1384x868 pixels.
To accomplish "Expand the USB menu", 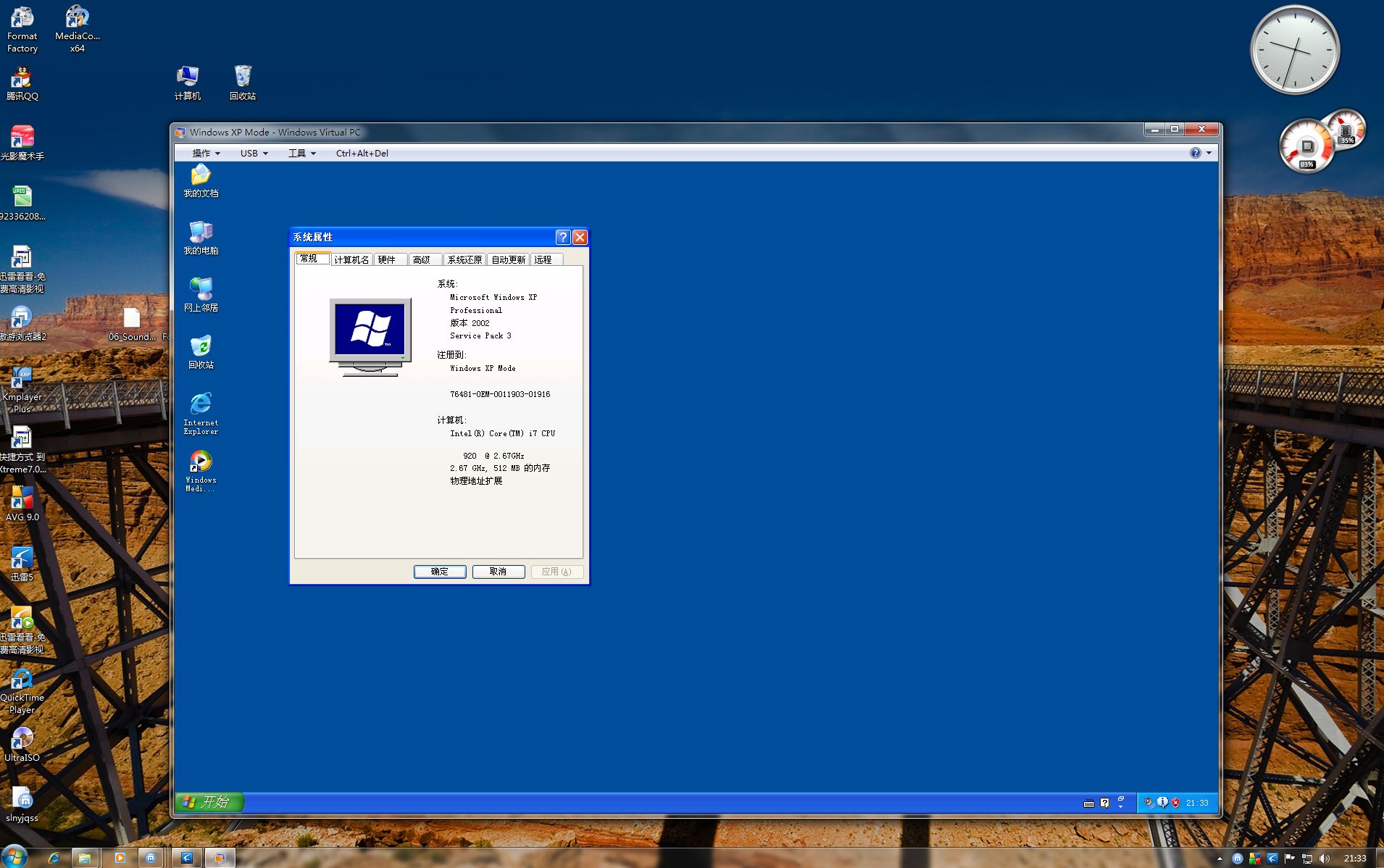I will [254, 153].
